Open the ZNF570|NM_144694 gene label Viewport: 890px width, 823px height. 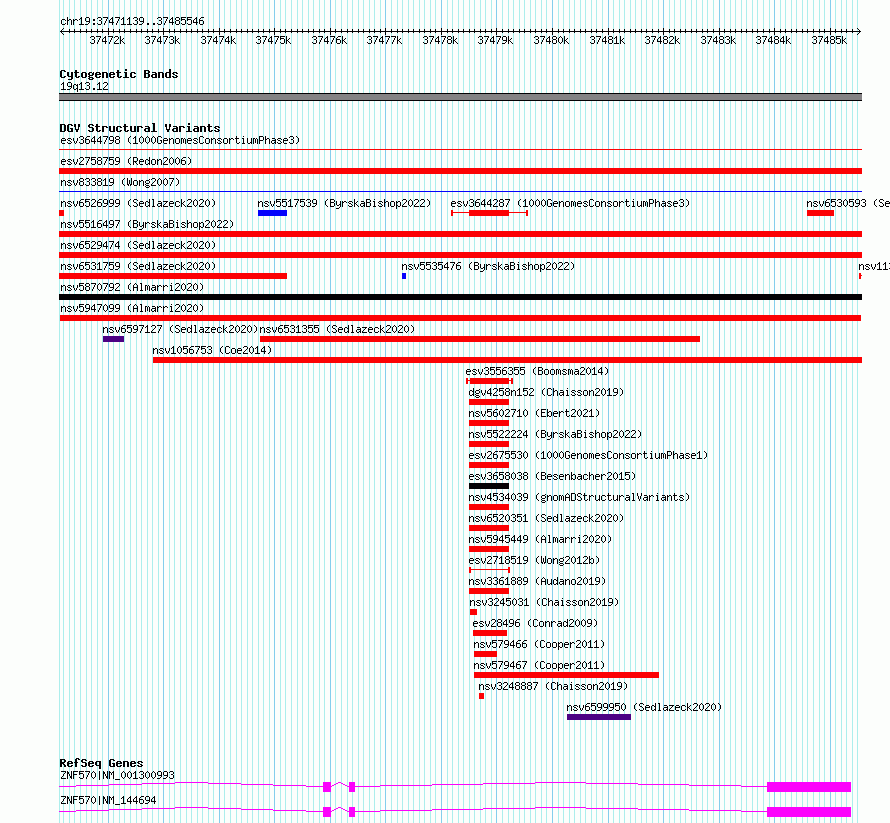tap(108, 800)
